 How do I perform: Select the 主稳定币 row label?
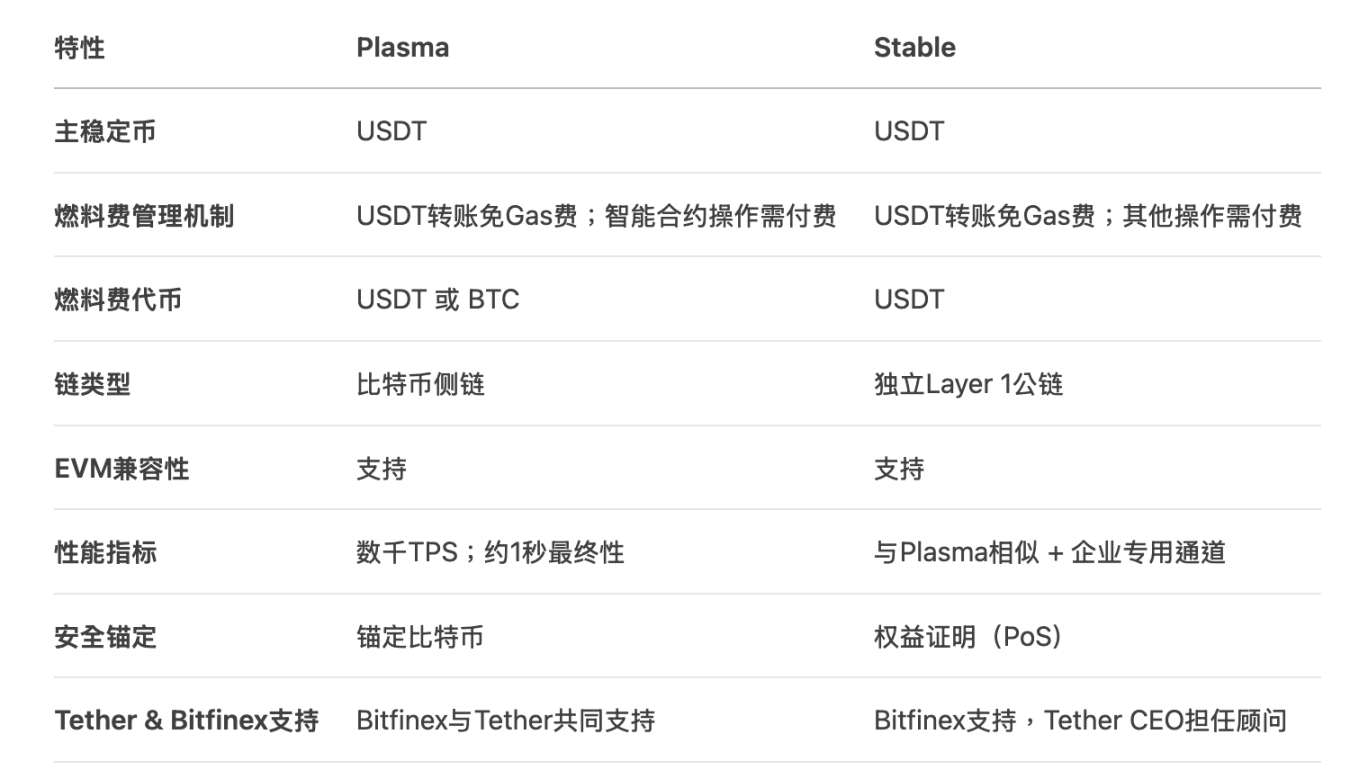tap(105, 131)
